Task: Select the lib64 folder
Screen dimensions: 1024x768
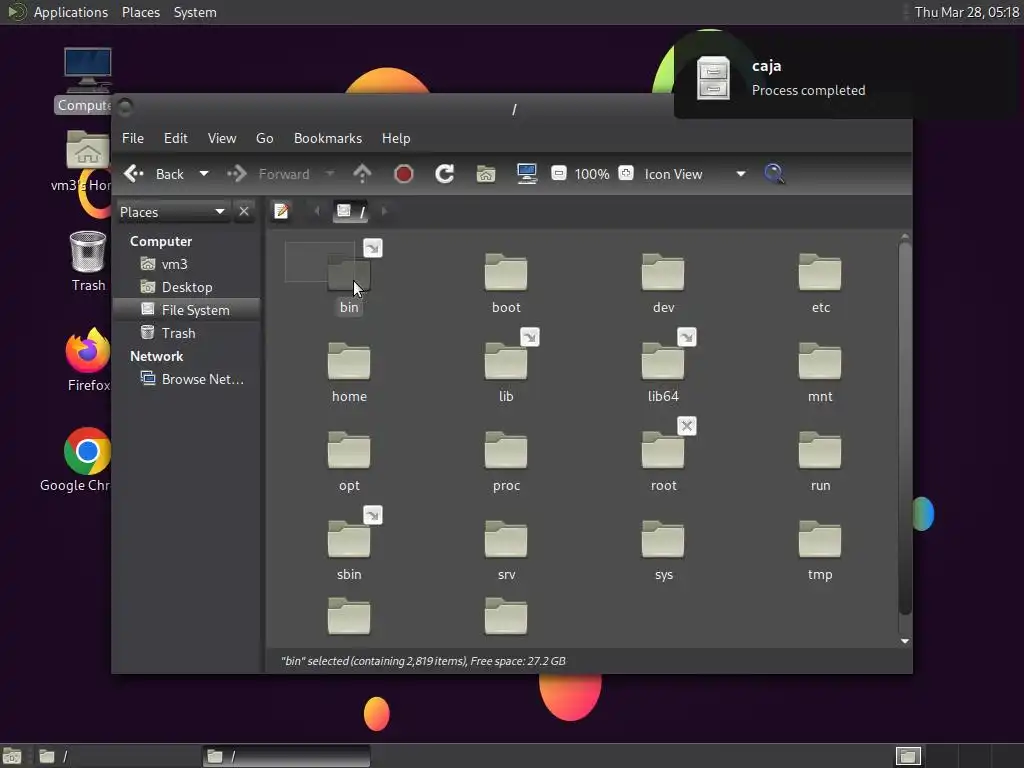Action: (663, 362)
